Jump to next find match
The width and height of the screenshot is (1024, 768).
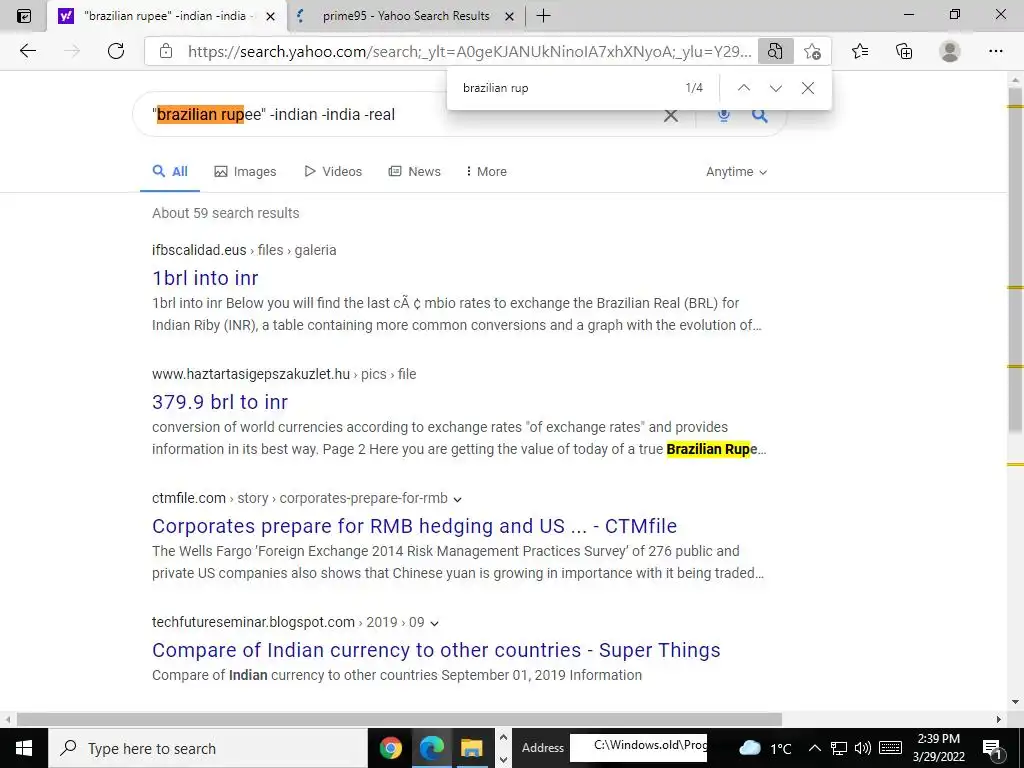tap(776, 88)
